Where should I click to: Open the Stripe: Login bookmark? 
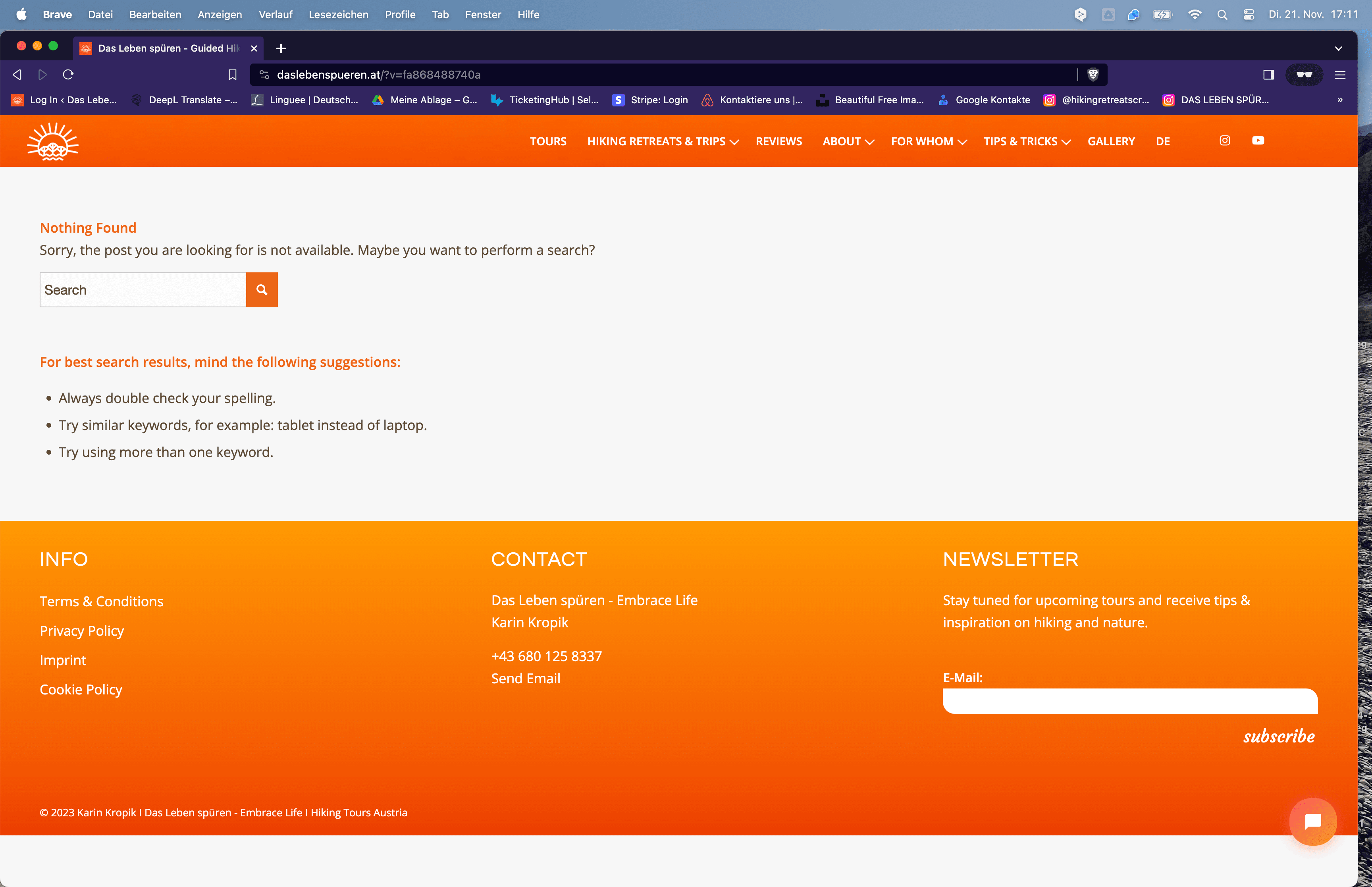coord(651,100)
